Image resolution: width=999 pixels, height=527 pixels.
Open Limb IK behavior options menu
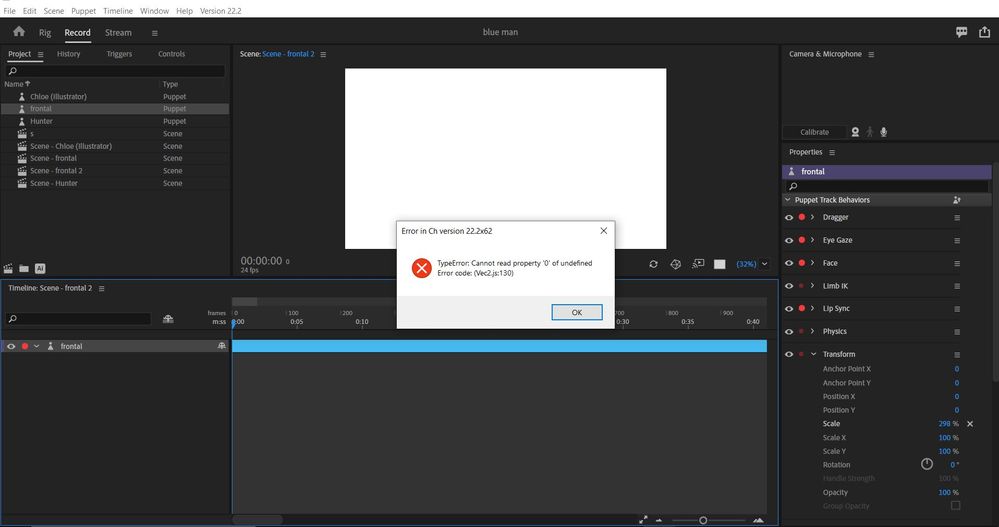[x=956, y=287]
